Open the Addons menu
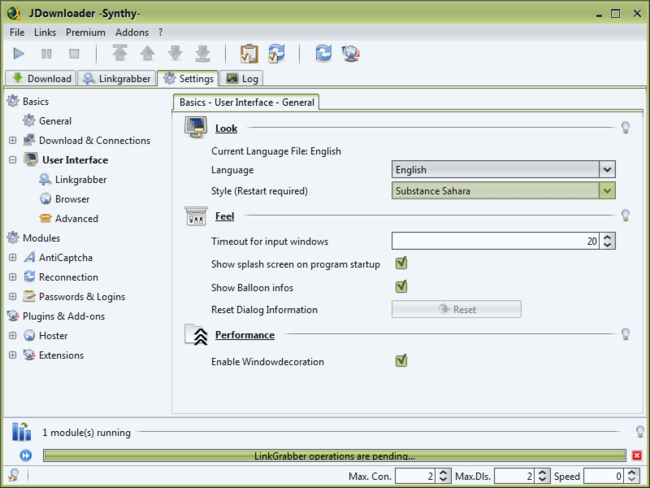650x488 pixels. (132, 32)
